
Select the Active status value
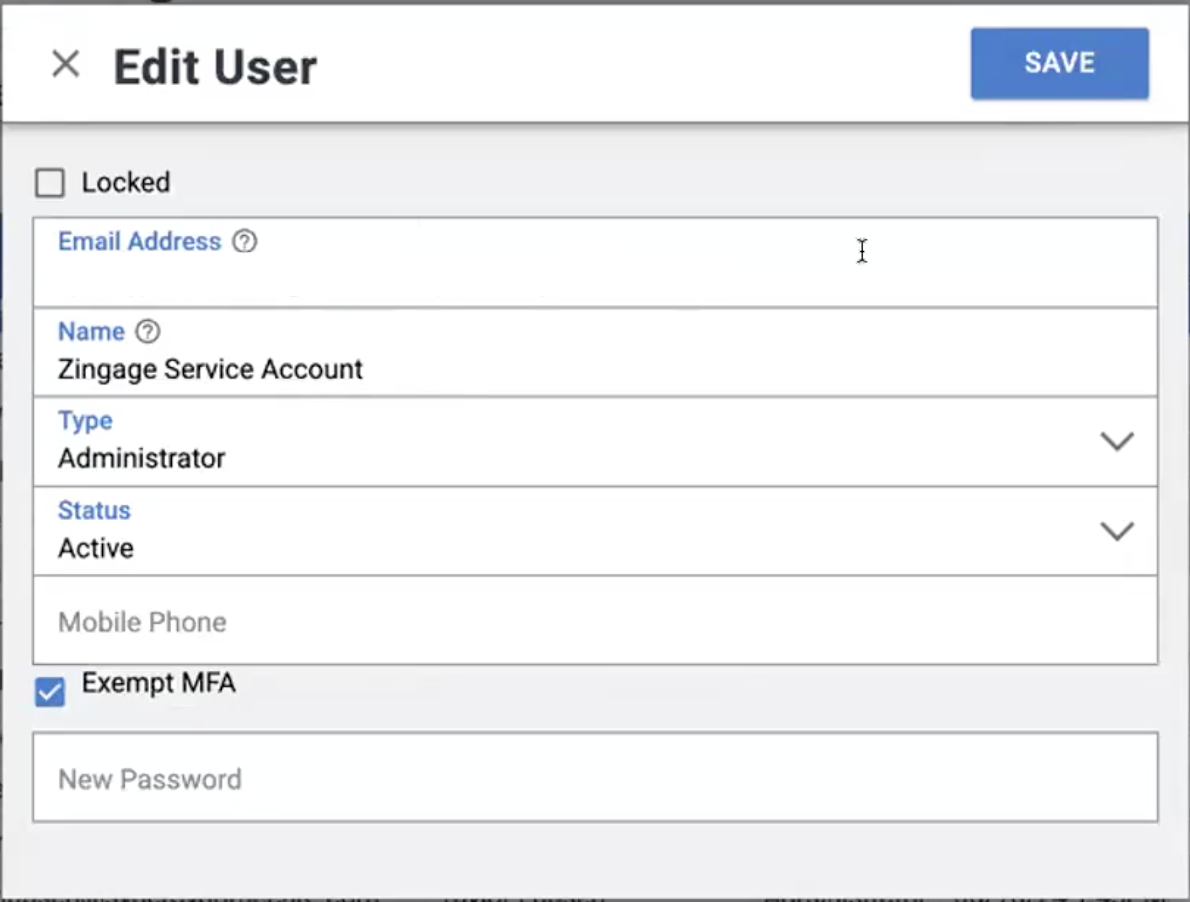coord(96,548)
